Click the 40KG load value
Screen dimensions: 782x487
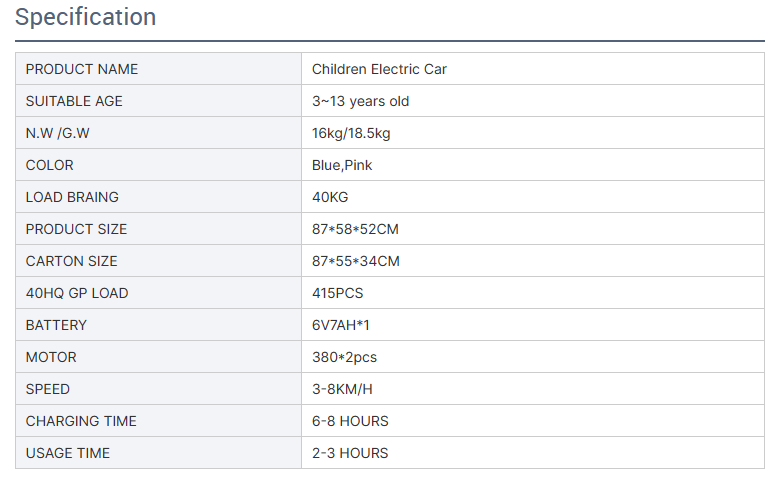(330, 197)
